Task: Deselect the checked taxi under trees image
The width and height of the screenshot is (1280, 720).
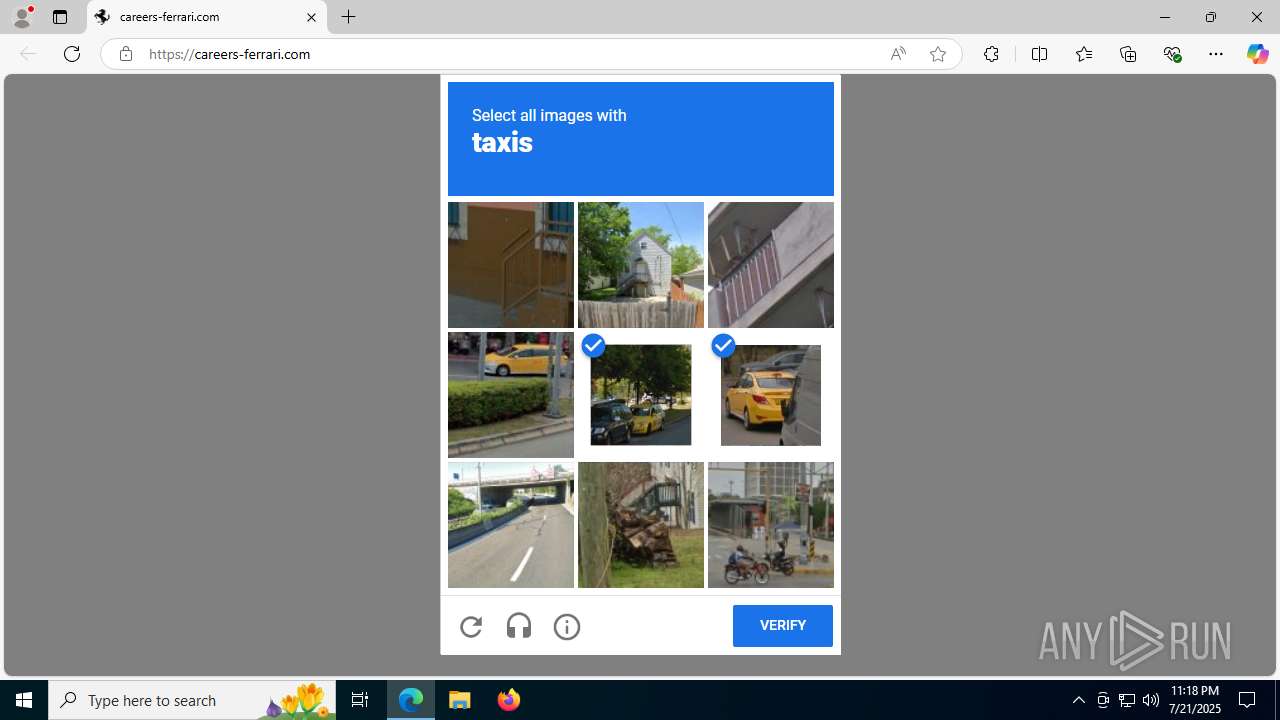Action: tap(641, 395)
